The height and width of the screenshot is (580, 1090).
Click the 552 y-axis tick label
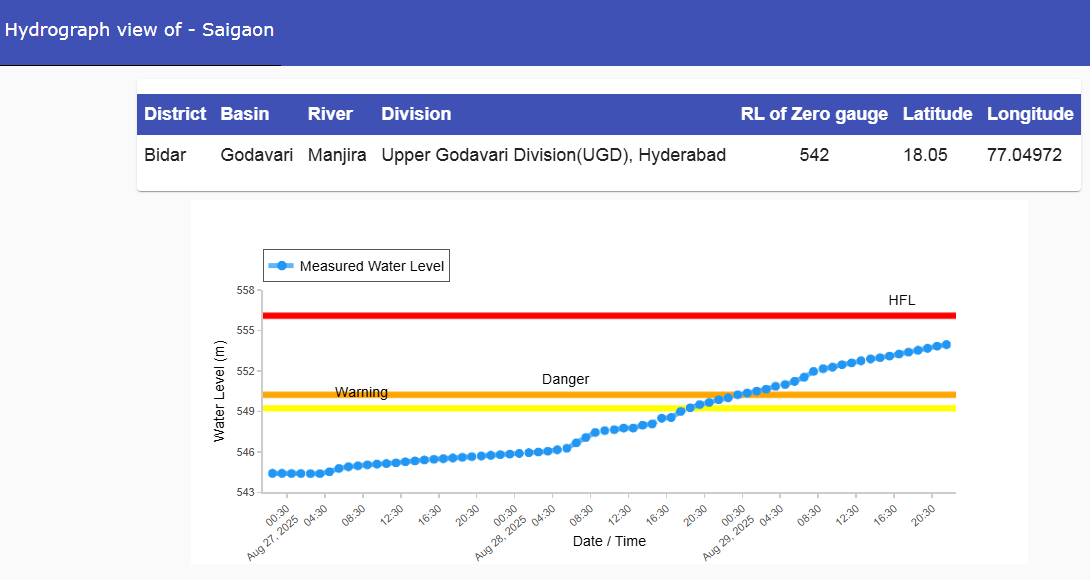coord(245,371)
